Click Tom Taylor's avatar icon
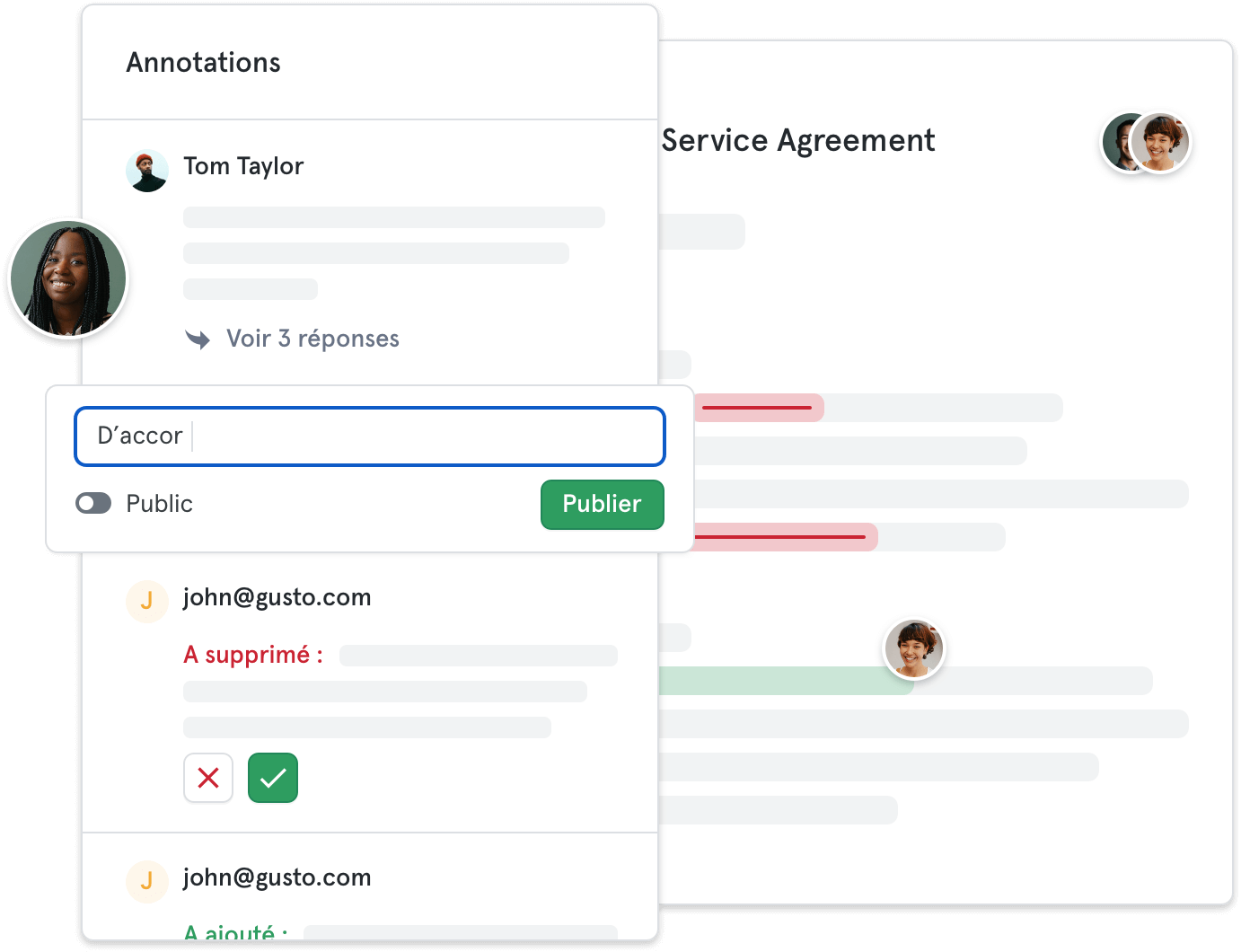The width and height of the screenshot is (1241, 952). pyautogui.click(x=147, y=171)
